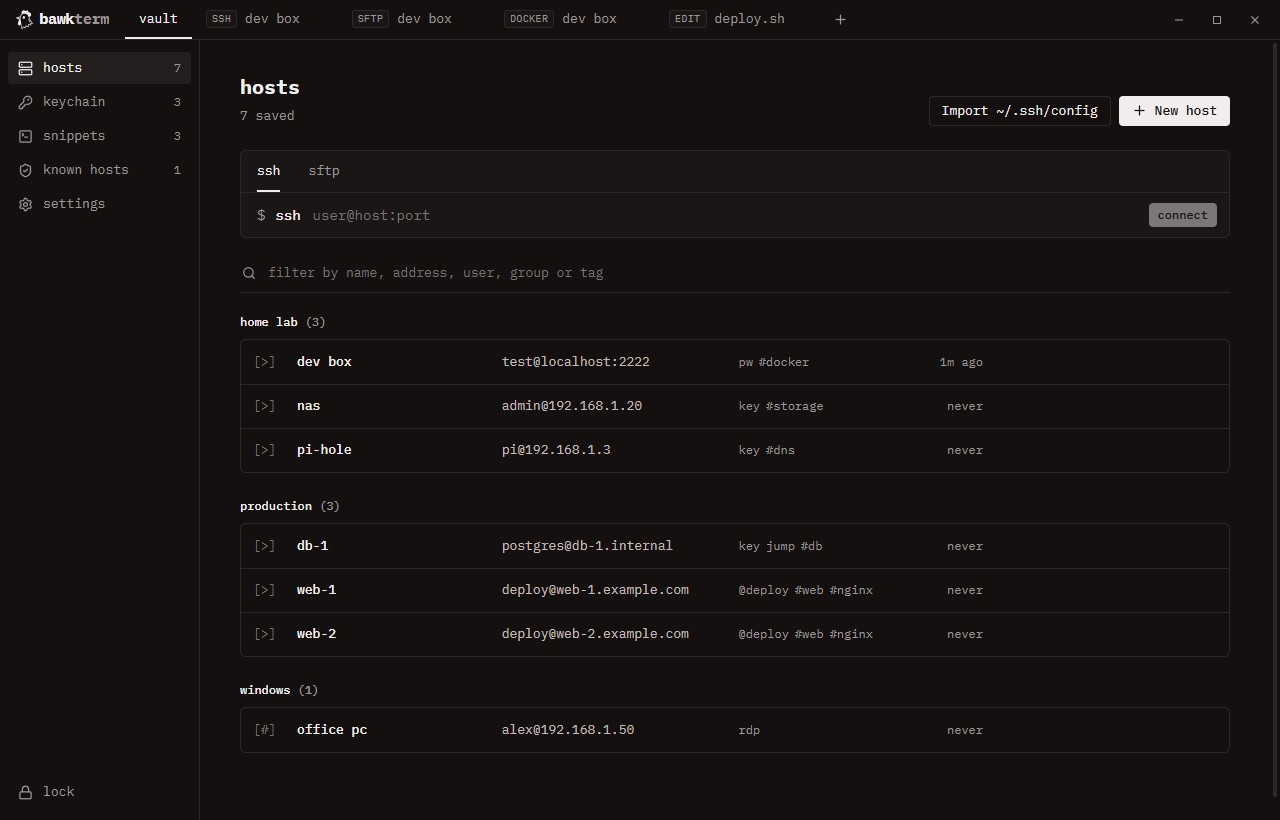Image resolution: width=1280 pixels, height=820 pixels.
Task: Open the DOCKER dev box tab
Action: (560, 19)
